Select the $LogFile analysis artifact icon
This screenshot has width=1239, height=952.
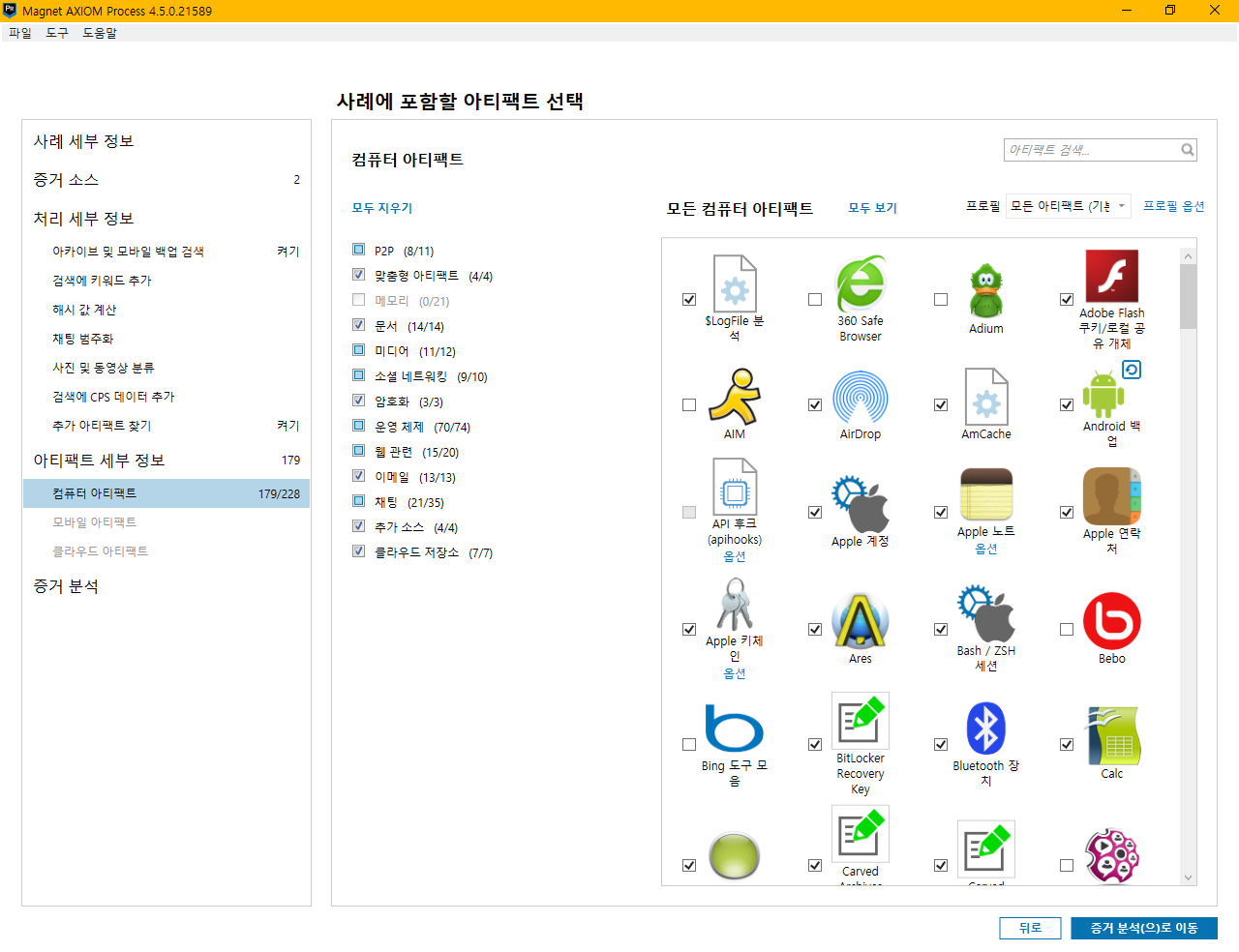pyautogui.click(x=735, y=283)
